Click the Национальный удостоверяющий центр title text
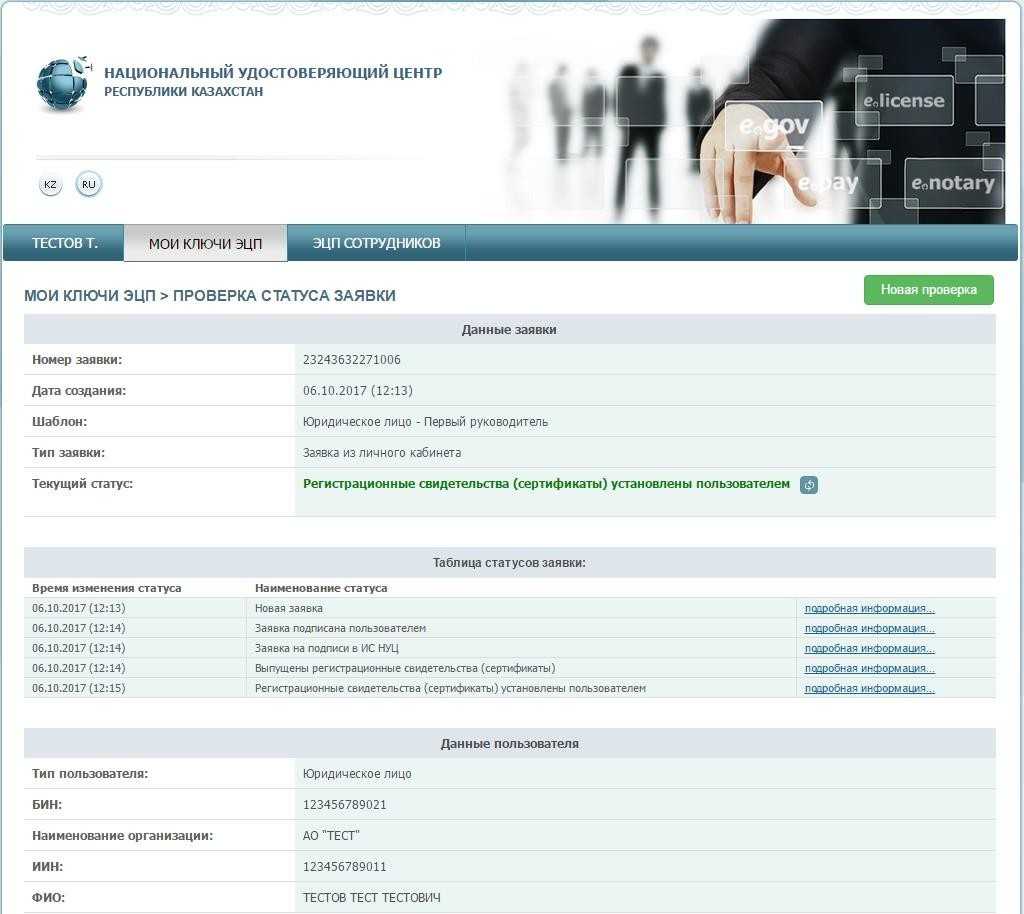Screen dimensions: 1024x914 (x=272, y=73)
